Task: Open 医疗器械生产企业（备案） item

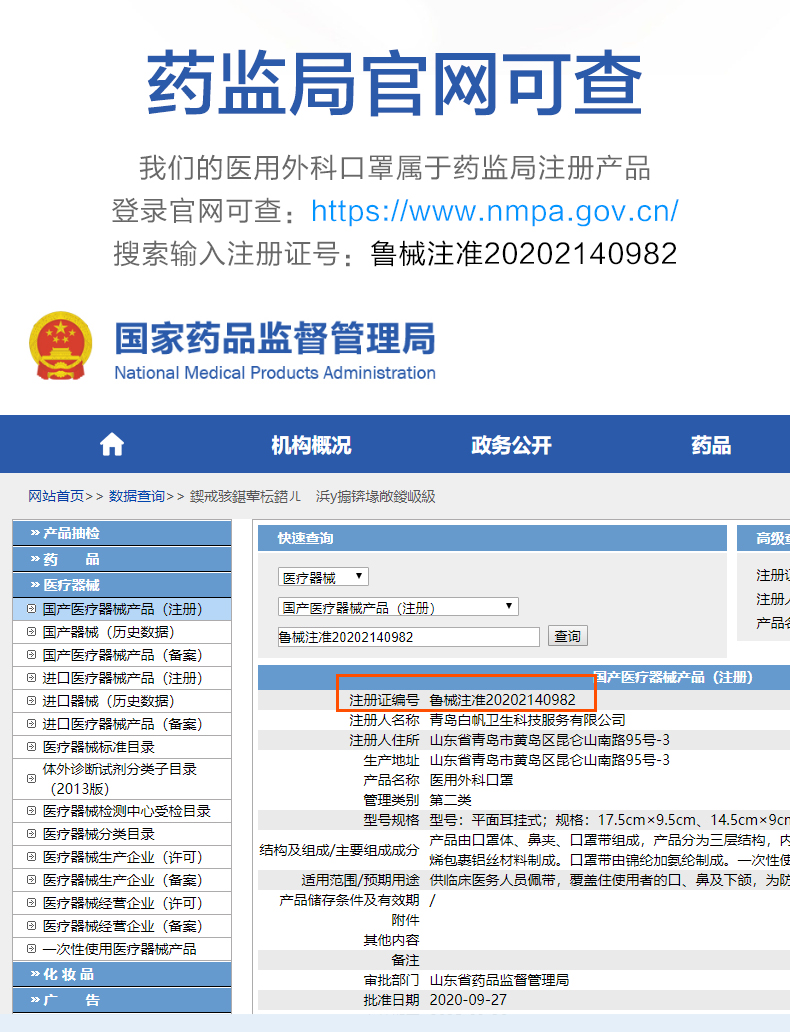Action: click(122, 880)
